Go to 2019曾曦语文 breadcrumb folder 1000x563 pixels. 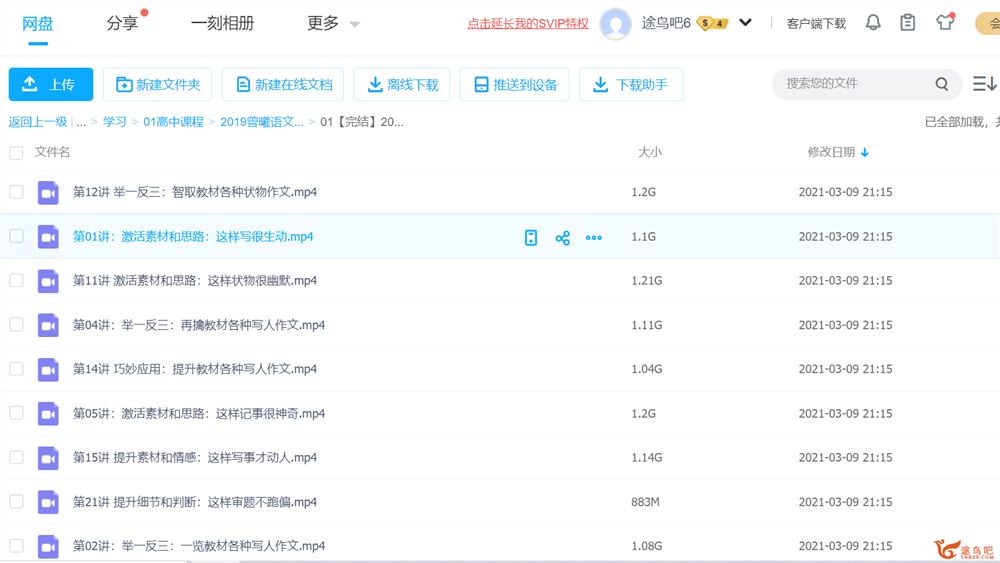(x=261, y=122)
